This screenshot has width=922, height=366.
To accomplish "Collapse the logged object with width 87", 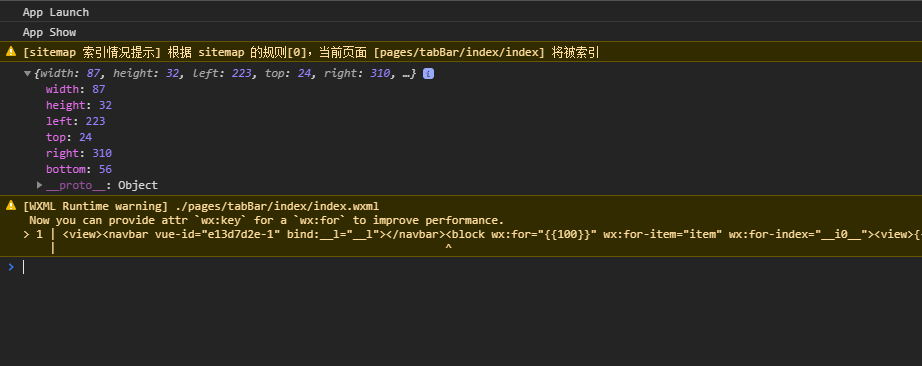I will point(27,74).
